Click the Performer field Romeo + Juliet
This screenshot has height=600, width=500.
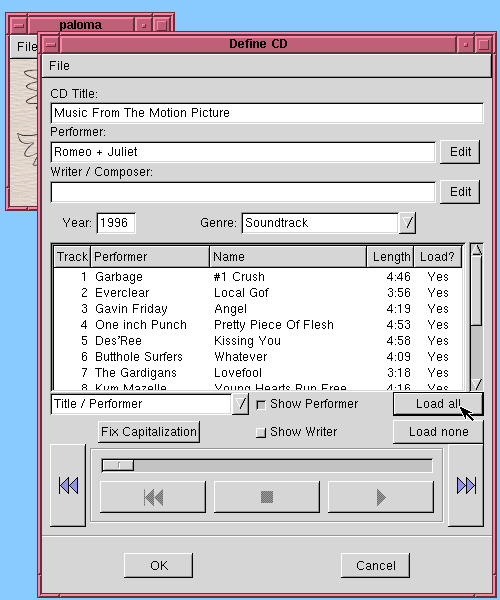pyautogui.click(x=243, y=152)
